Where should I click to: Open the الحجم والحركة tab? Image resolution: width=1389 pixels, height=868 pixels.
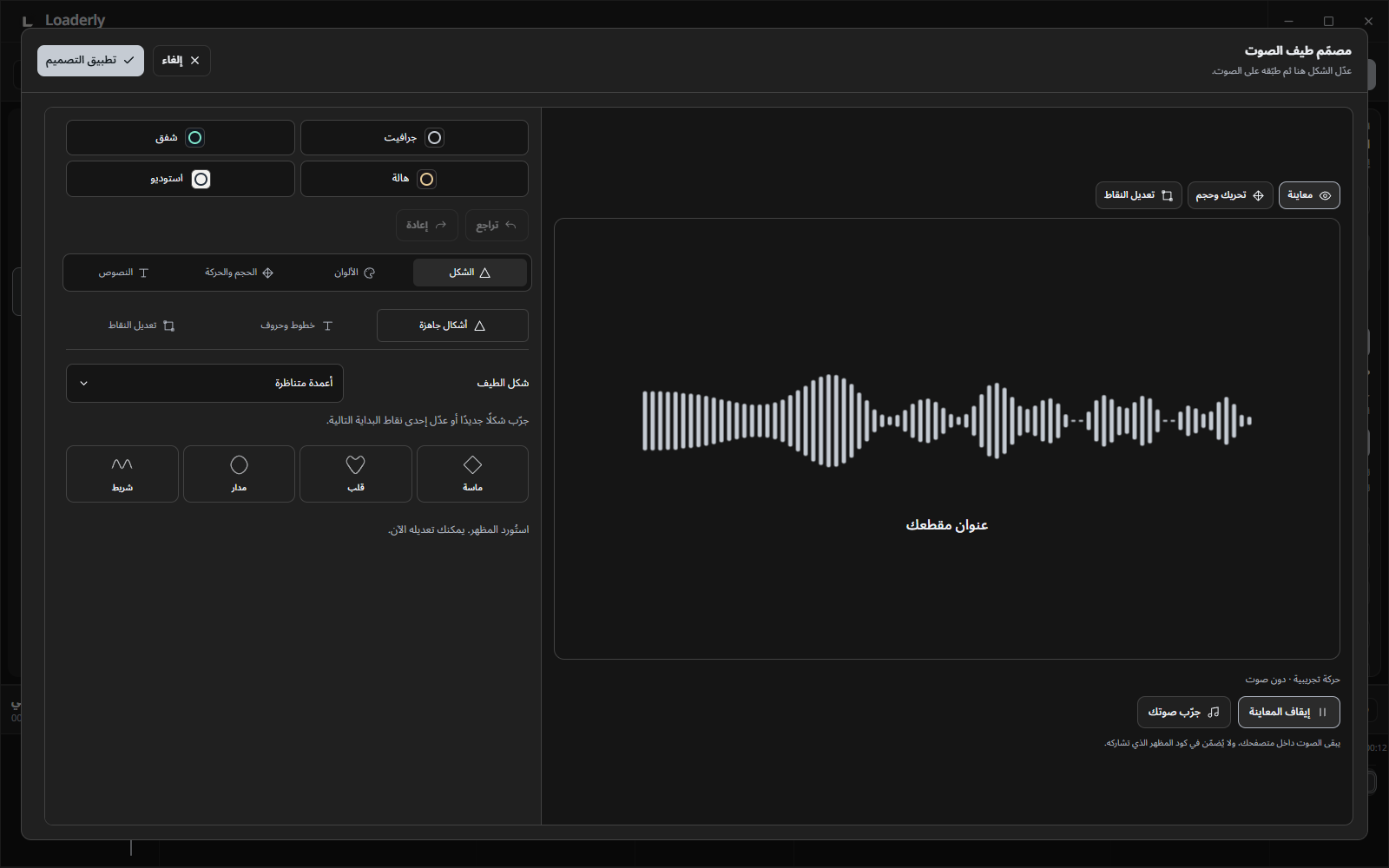pos(239,273)
